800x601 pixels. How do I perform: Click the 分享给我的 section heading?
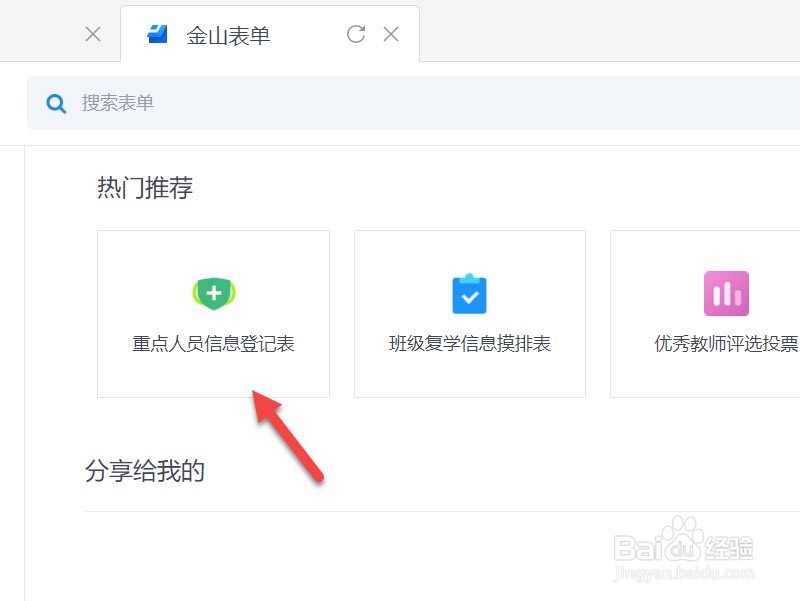146,470
